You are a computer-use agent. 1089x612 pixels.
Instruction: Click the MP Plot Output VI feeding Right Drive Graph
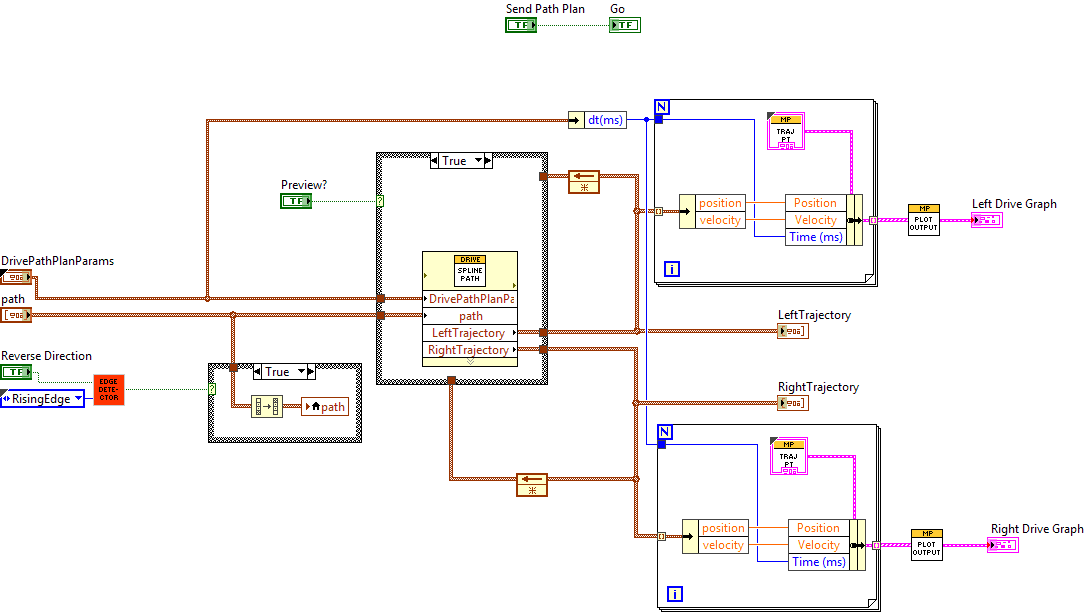point(926,544)
